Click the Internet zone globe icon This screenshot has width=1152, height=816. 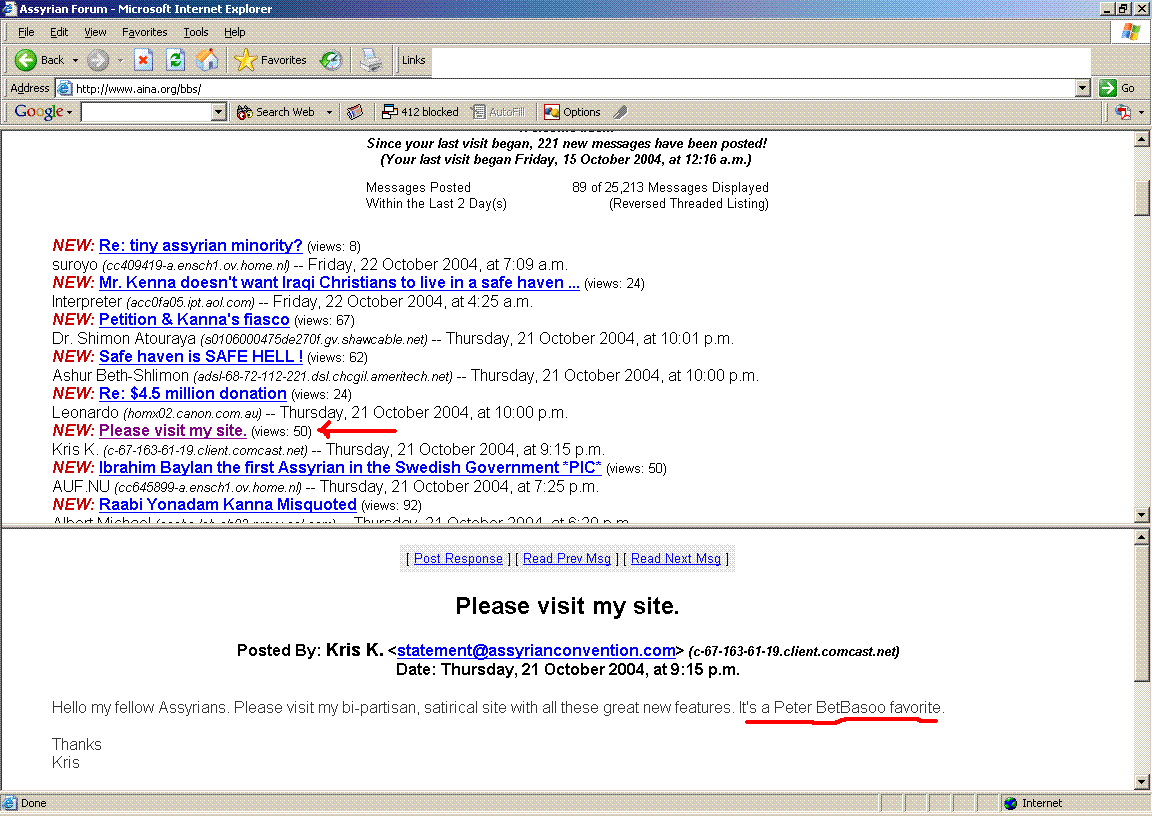pyautogui.click(x=1011, y=804)
